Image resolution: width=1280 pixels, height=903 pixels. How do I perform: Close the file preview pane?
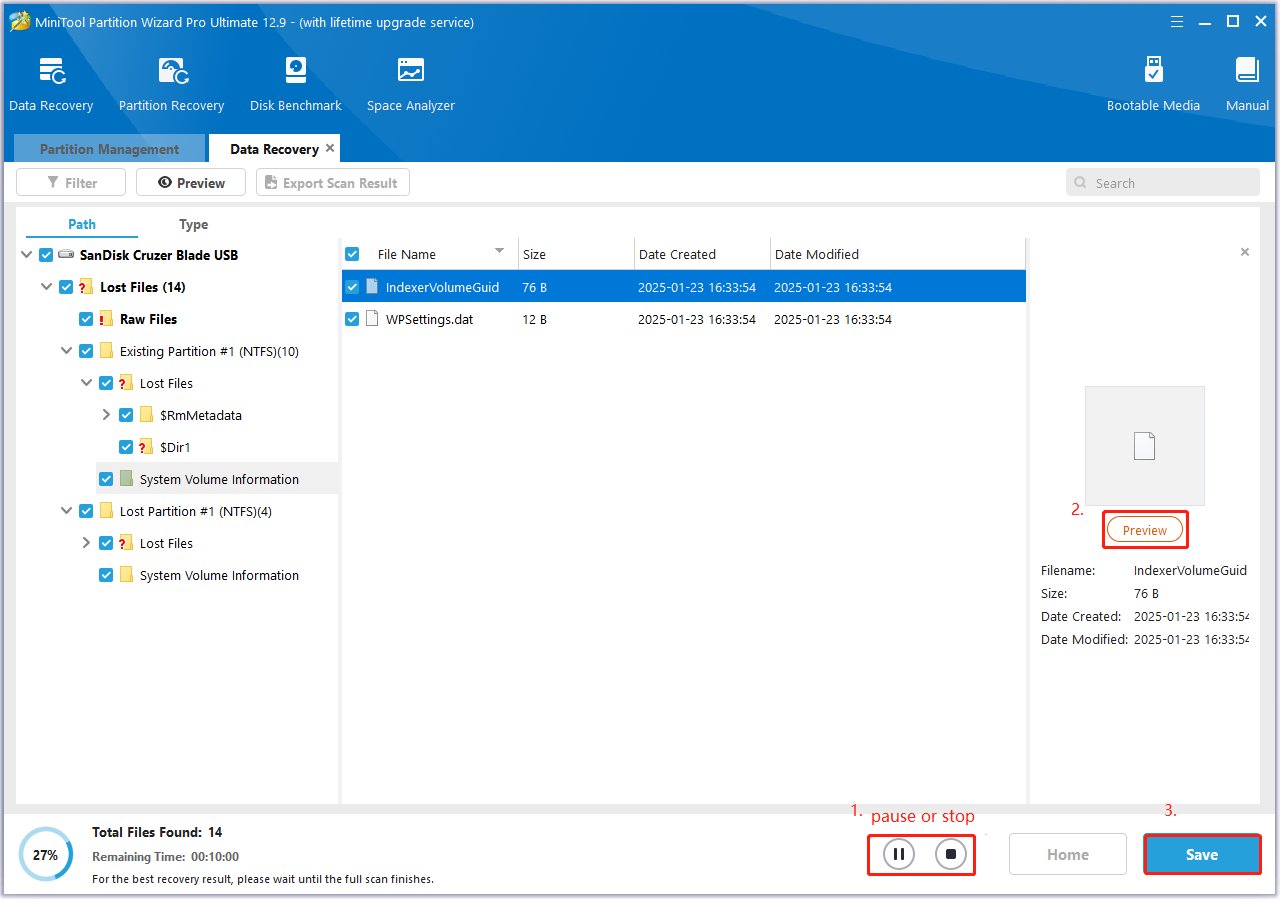(1245, 252)
